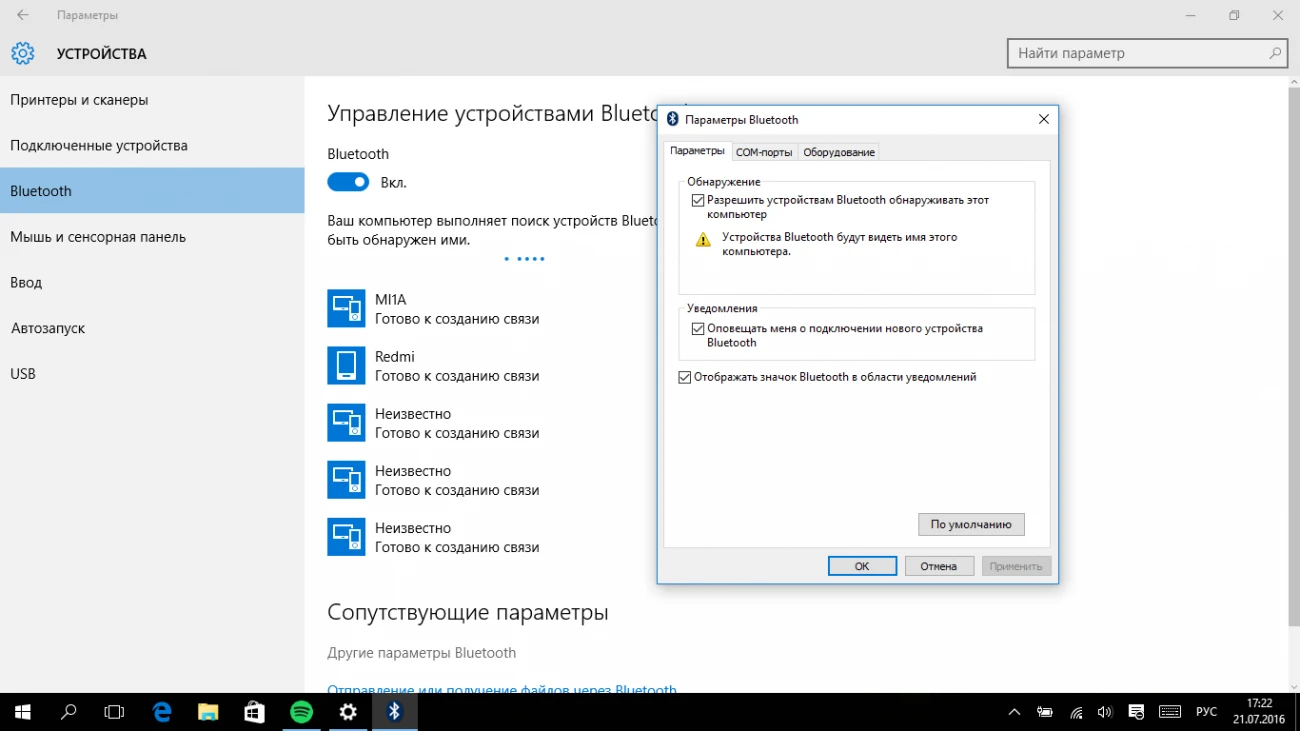Uncheck show Bluetooth icon in notification area

(684, 377)
